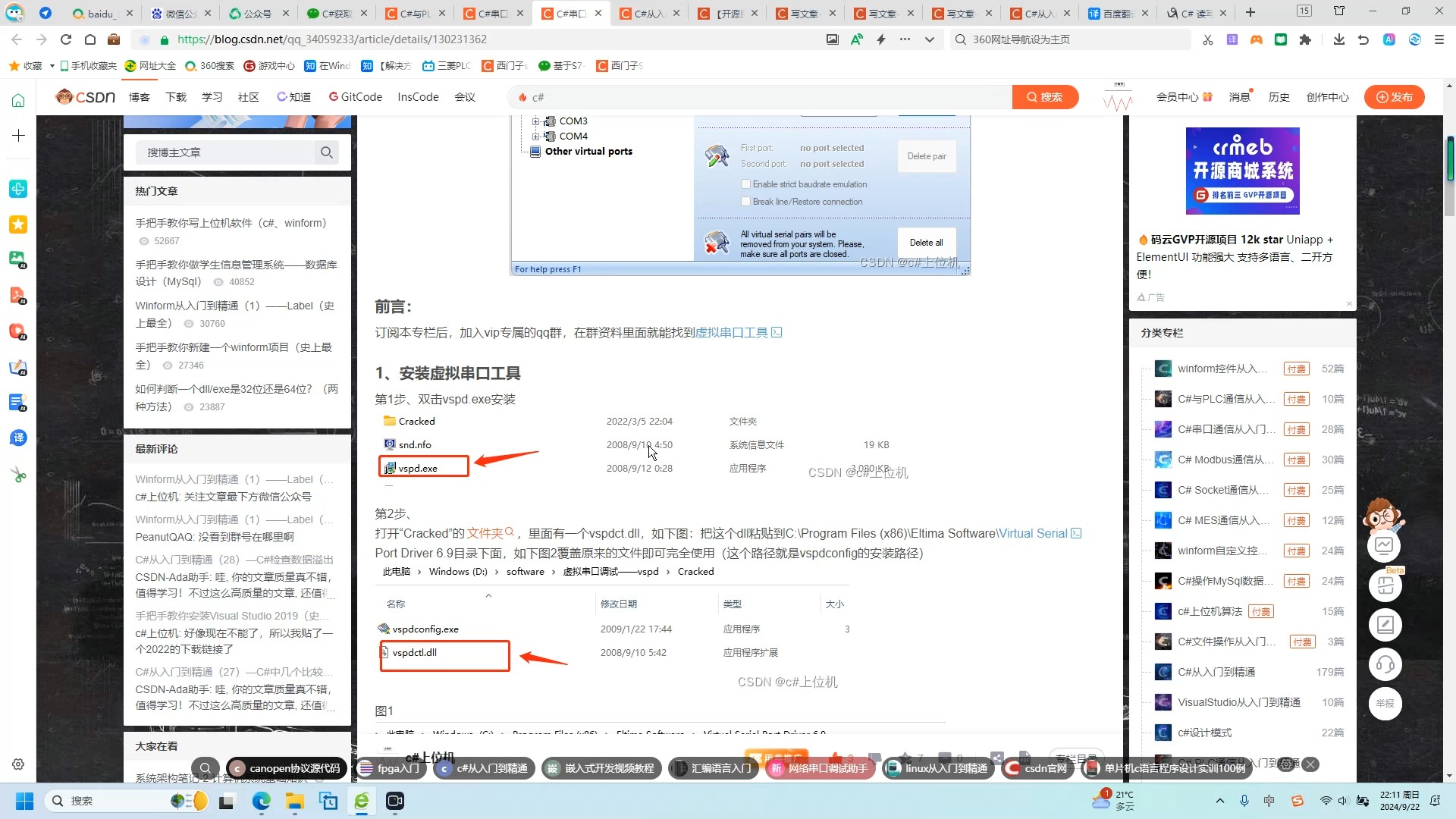
Task: Toggle reading mode in the address bar
Action: pos(857,39)
